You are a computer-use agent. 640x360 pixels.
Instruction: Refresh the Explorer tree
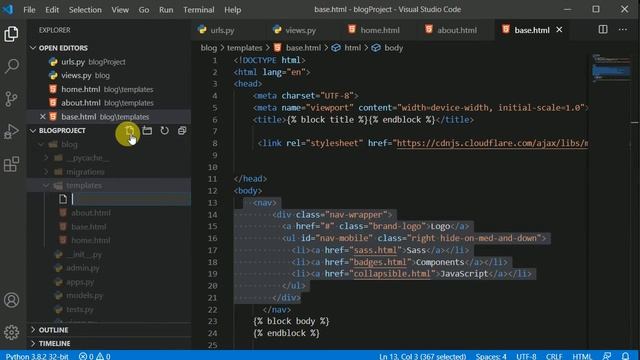pos(164,131)
